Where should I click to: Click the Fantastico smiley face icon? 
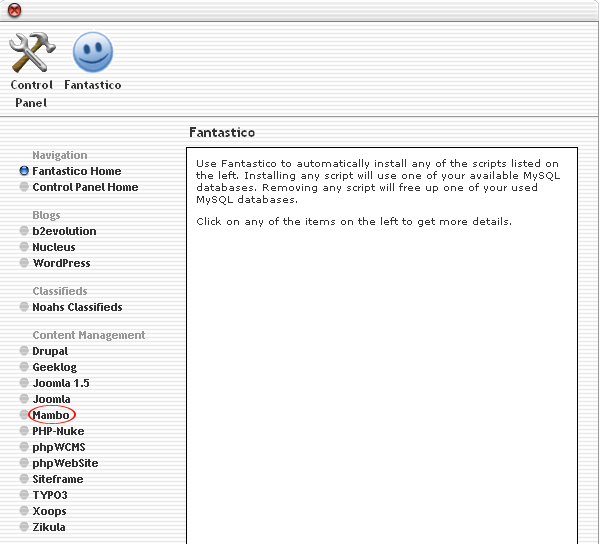(x=93, y=52)
